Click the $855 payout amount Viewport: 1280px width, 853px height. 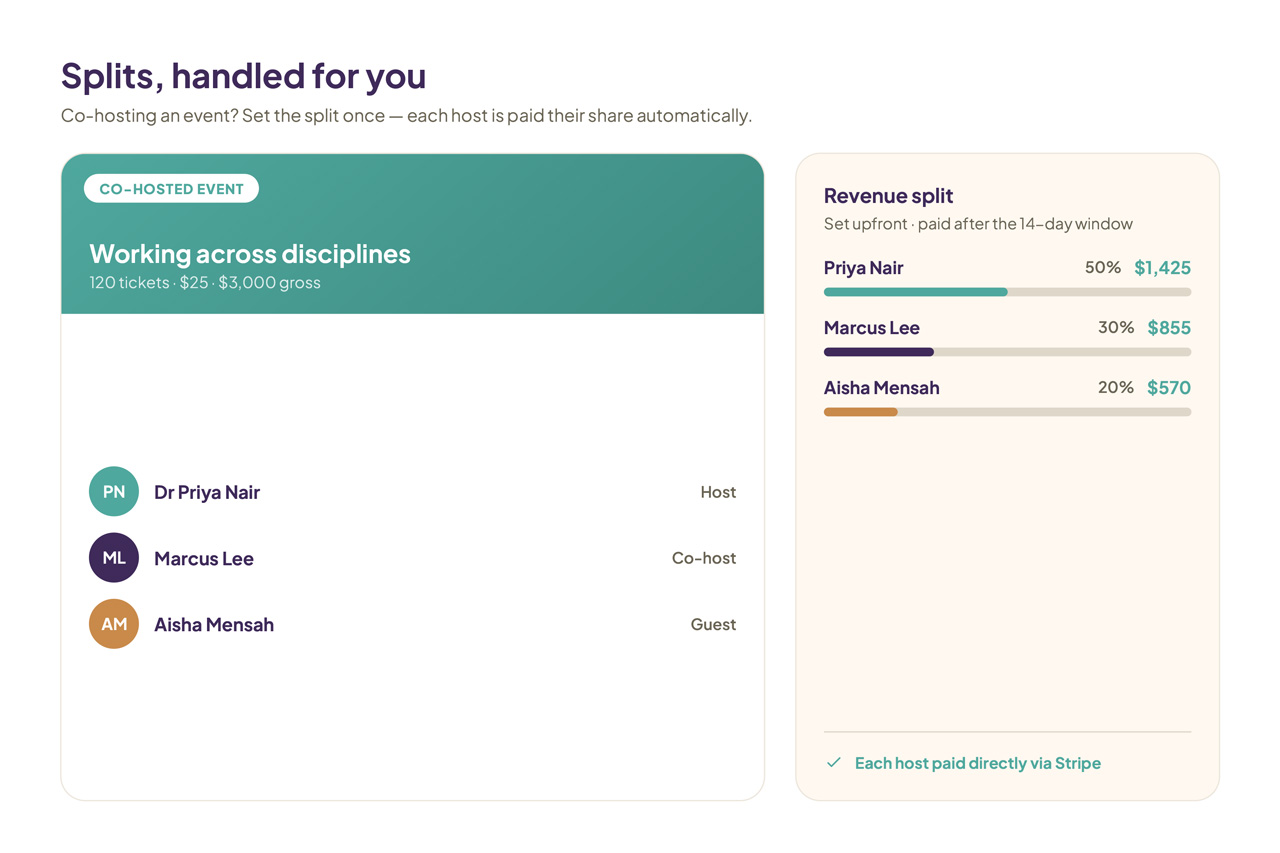click(x=1169, y=328)
